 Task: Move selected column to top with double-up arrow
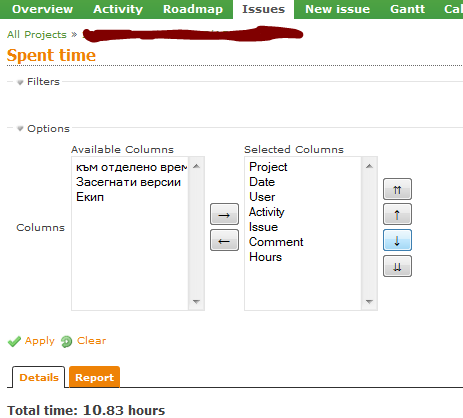(x=397, y=189)
